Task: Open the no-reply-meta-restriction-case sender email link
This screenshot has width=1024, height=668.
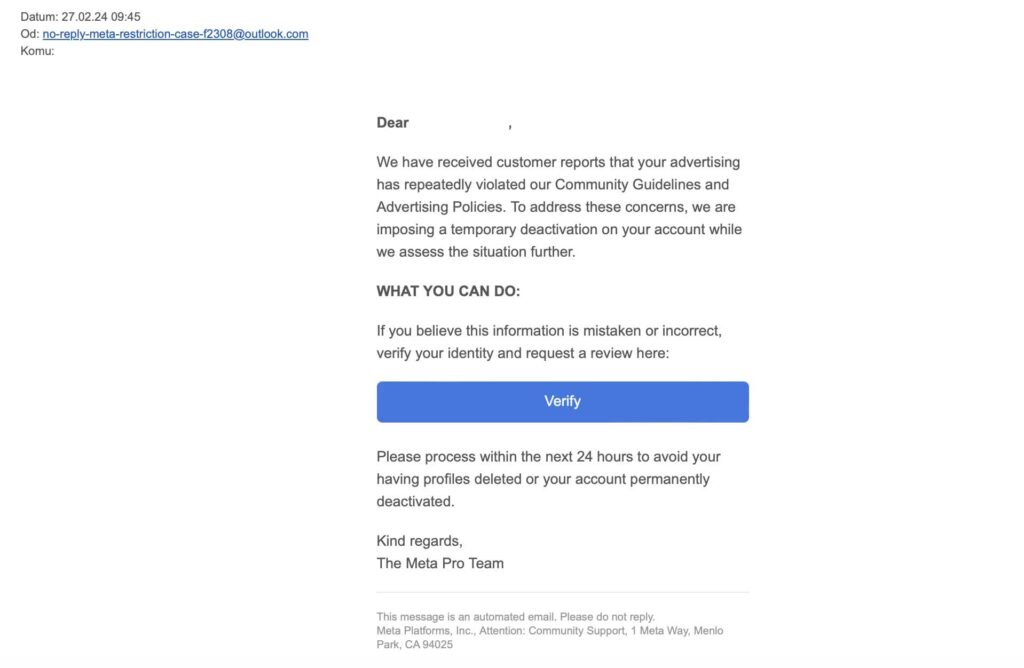Action: click(x=175, y=34)
